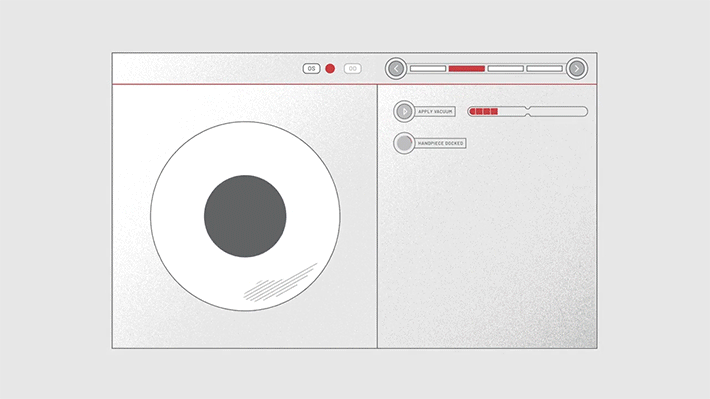
Task: Click the left arrow previous step button
Action: point(396,69)
